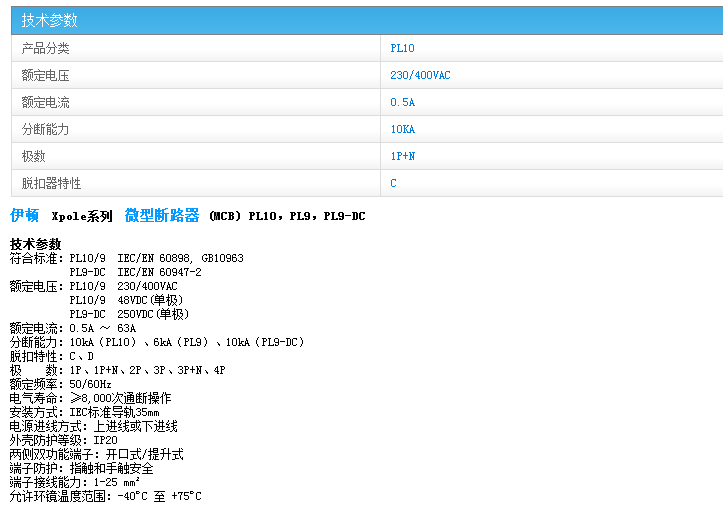723x510 pixels.
Task: Click the 技术参数 blue table header
Action: [x=50, y=20]
